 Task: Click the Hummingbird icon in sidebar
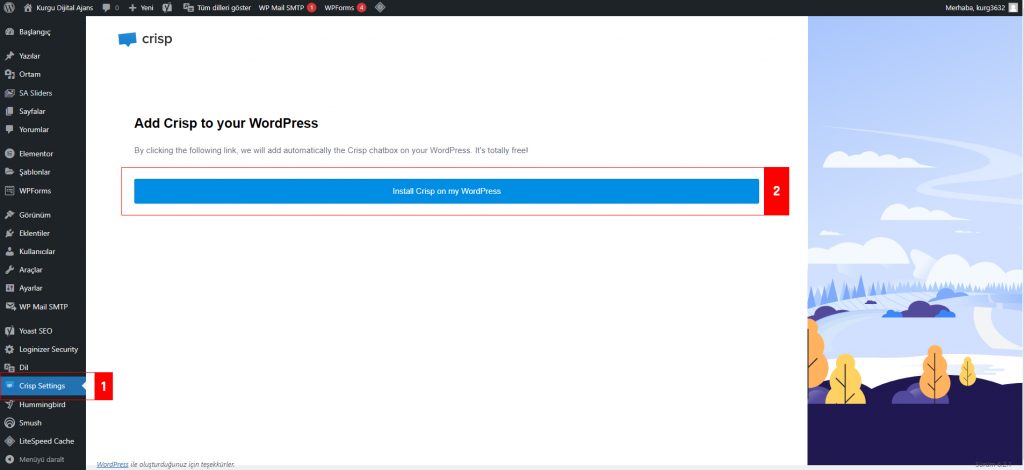[9, 405]
